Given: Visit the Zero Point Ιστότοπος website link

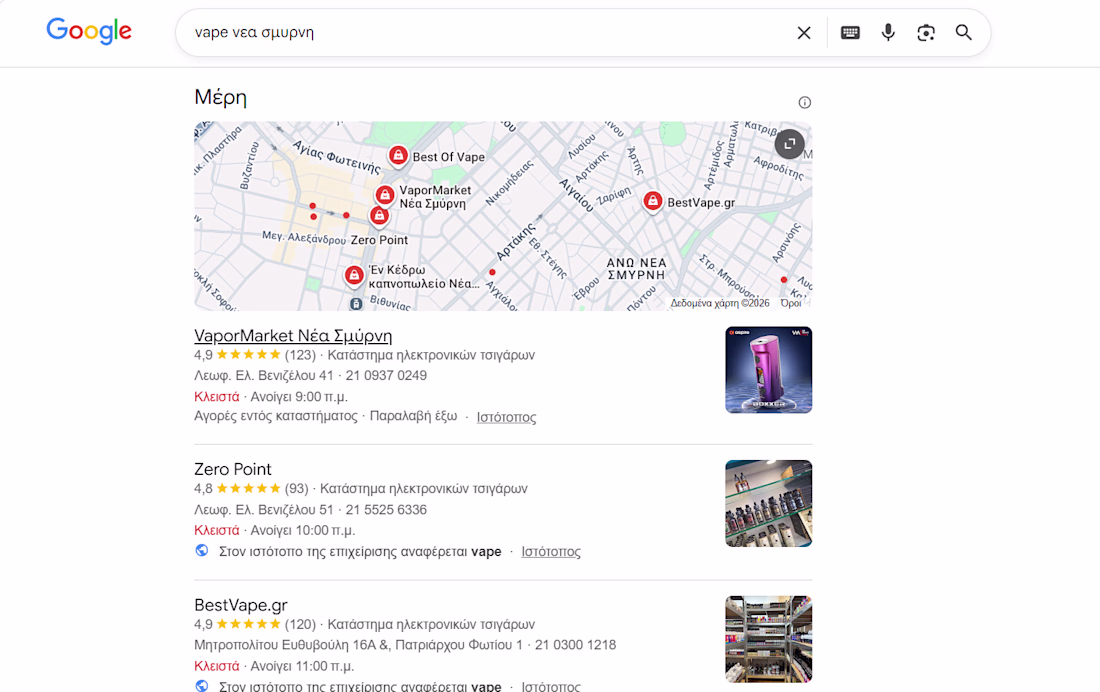Looking at the screenshot, I should pos(551,552).
